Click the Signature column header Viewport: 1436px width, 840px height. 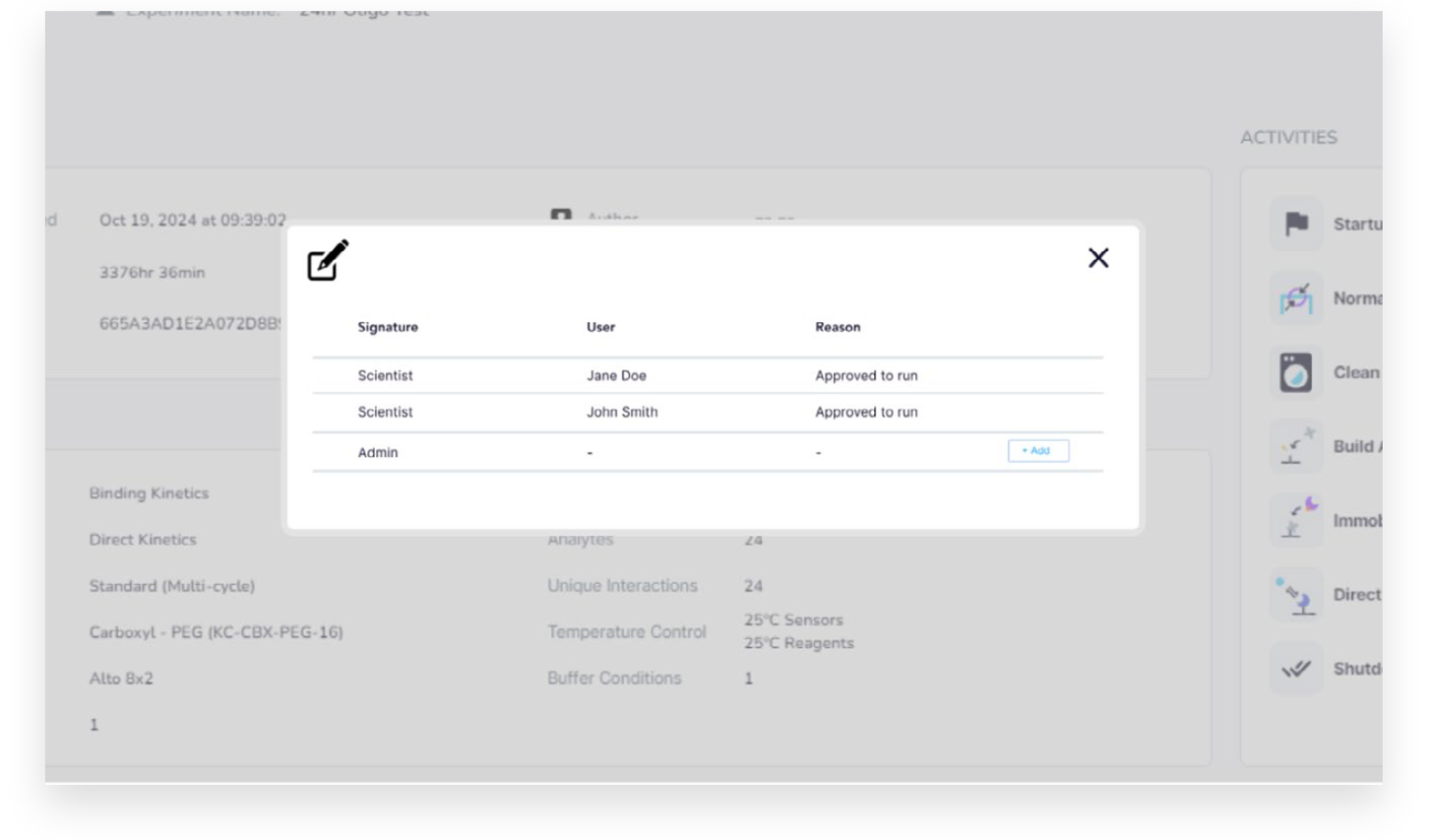[x=387, y=327]
